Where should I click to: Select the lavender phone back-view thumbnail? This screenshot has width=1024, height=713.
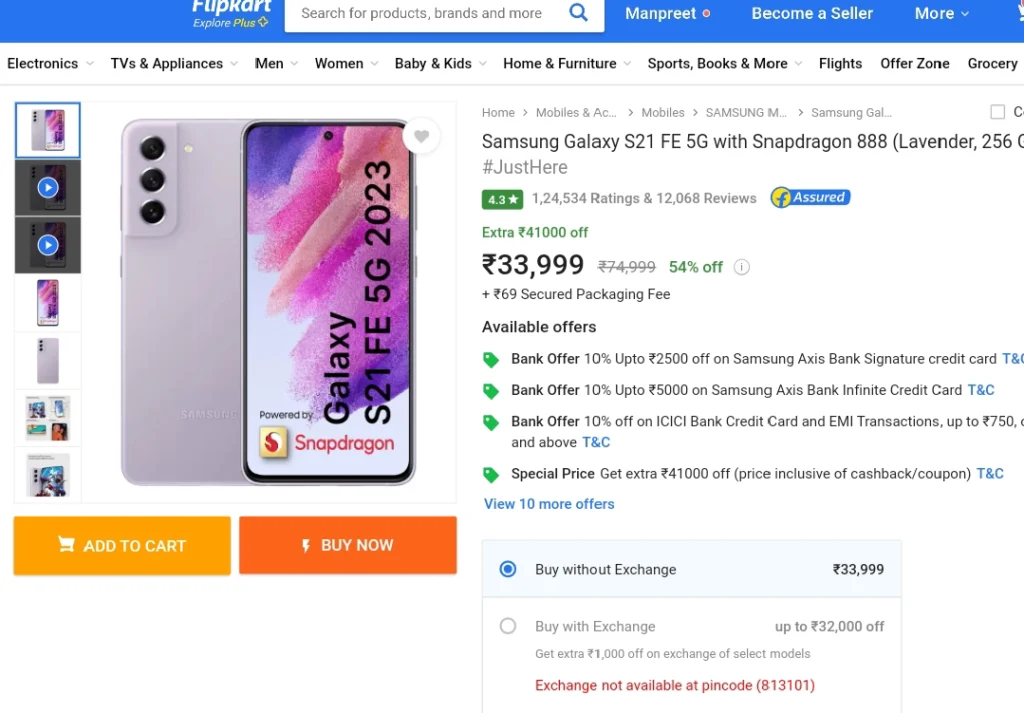pos(48,360)
